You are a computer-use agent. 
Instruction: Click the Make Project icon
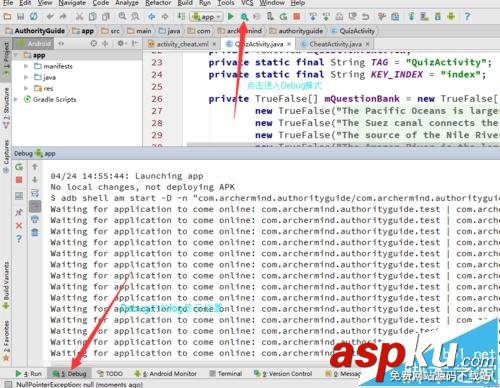(x=181, y=16)
